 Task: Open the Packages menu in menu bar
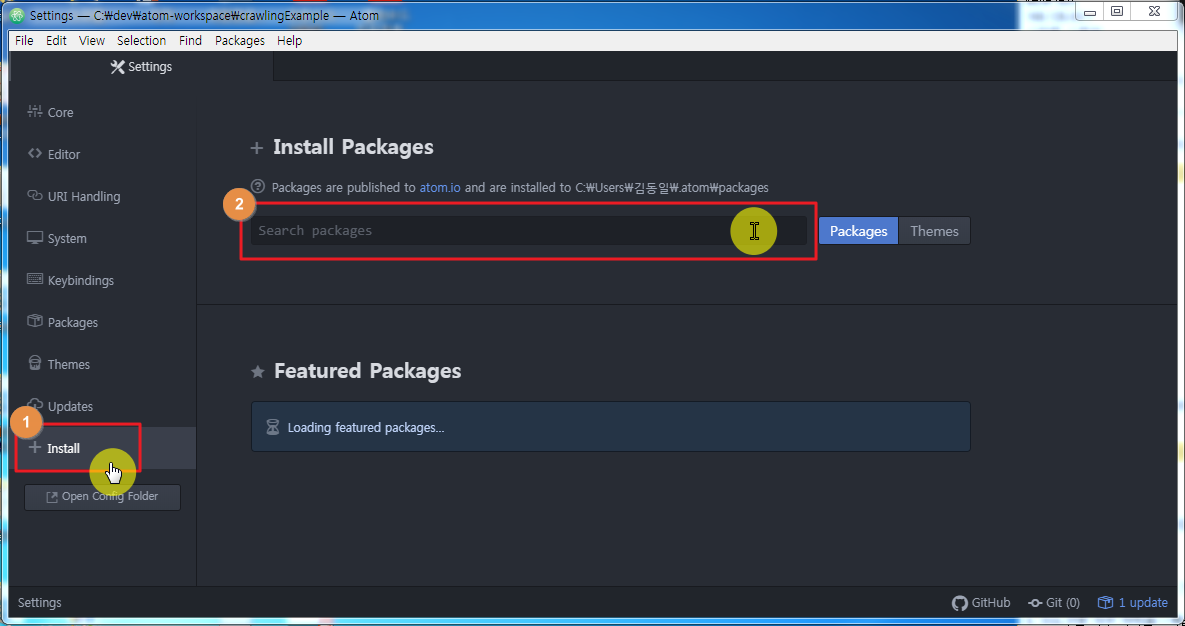pos(240,41)
